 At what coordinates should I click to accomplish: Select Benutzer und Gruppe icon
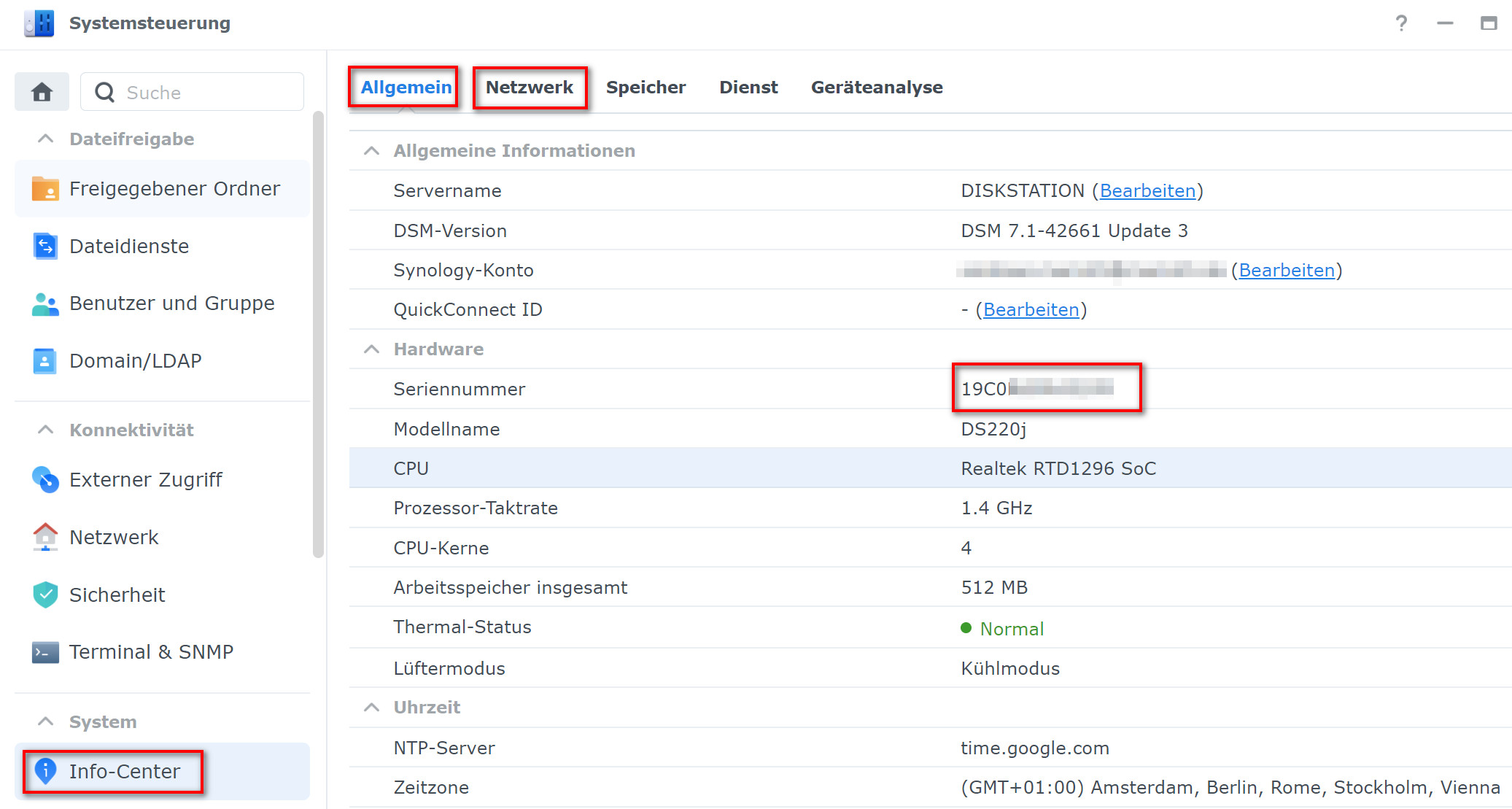click(x=45, y=303)
